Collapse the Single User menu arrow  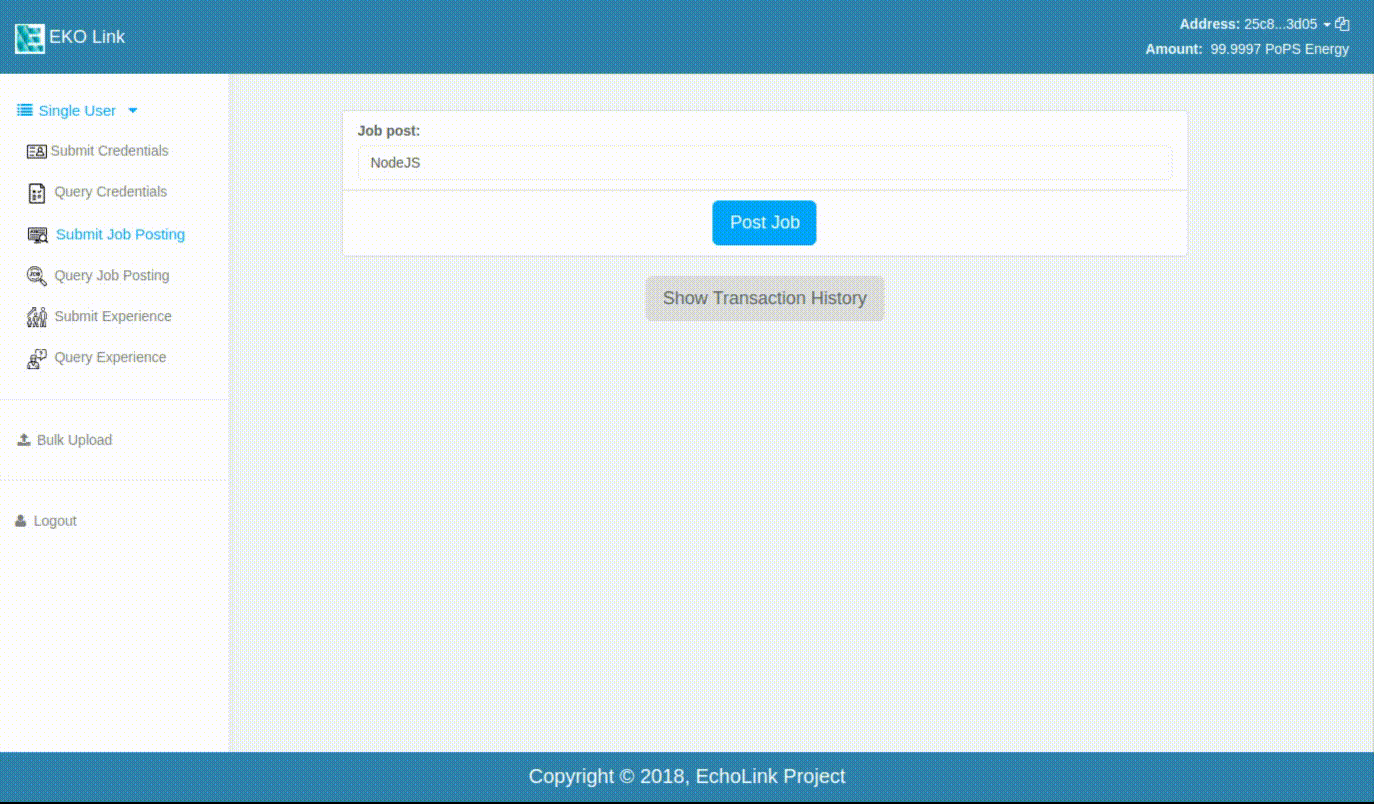pos(133,111)
